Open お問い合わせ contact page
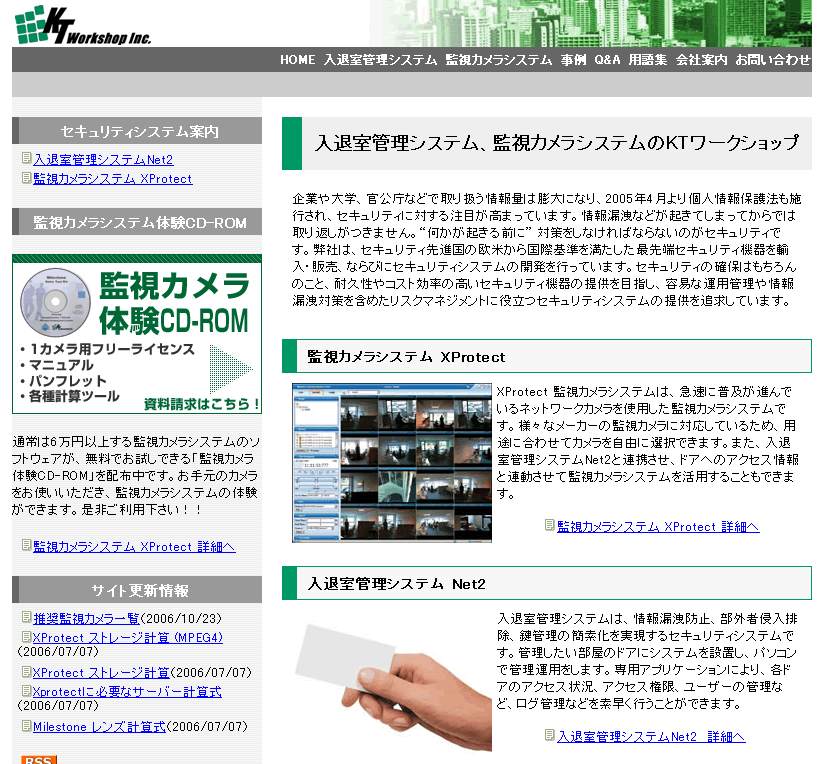 pyautogui.click(x=772, y=60)
